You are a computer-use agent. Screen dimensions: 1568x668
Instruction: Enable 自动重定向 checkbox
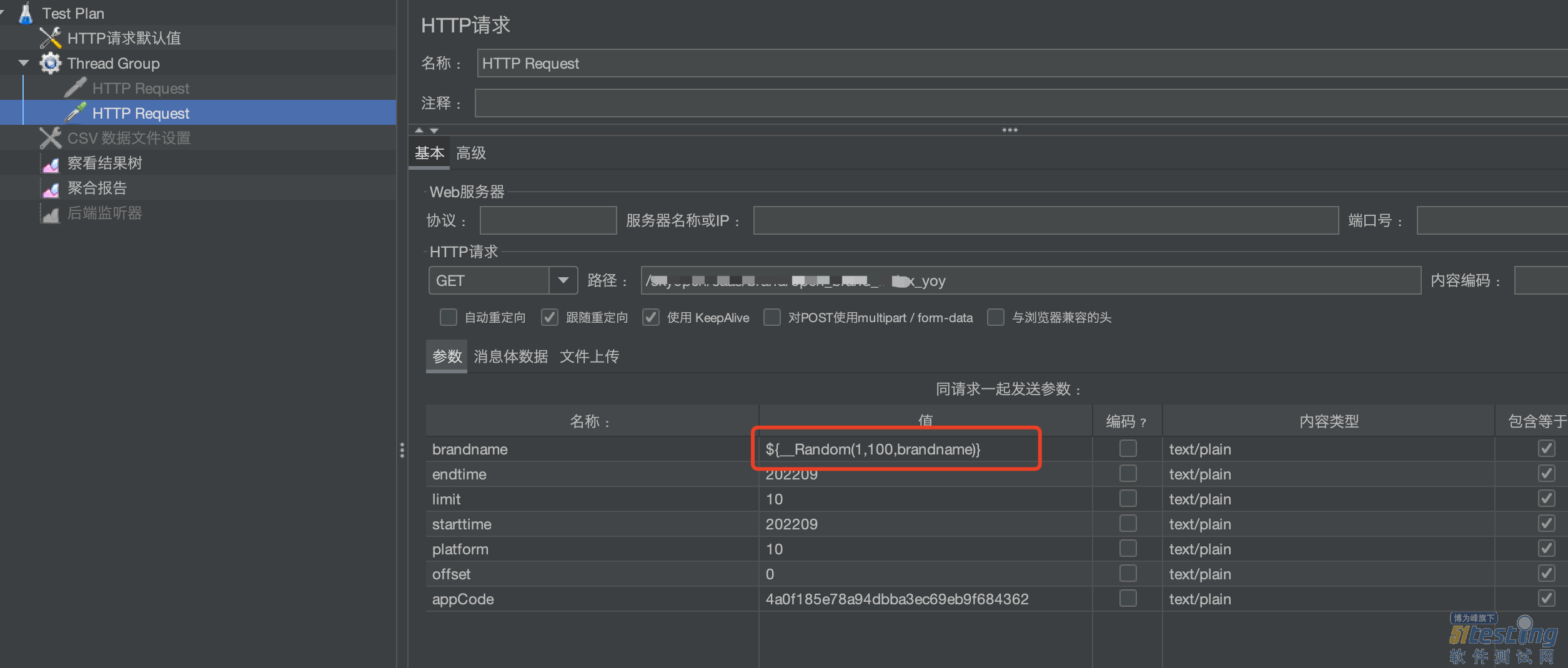pyautogui.click(x=448, y=317)
